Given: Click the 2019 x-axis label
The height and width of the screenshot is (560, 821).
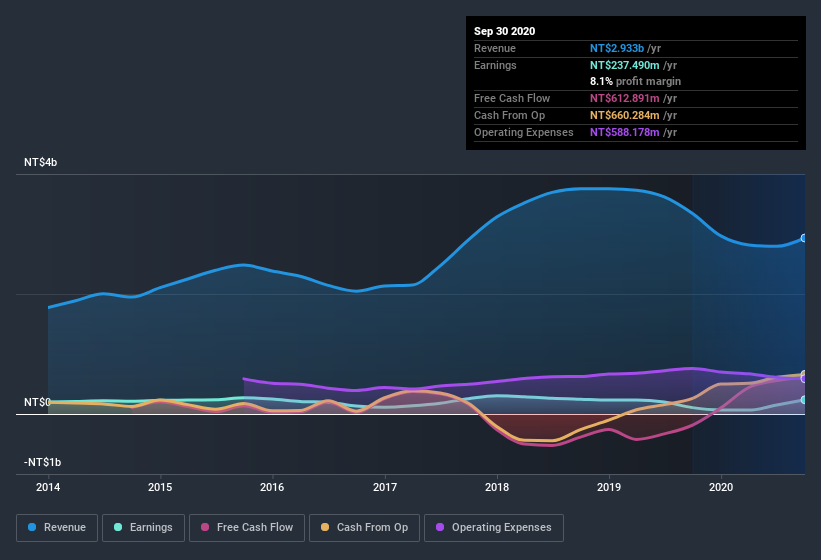Looking at the screenshot, I should click(x=609, y=487).
